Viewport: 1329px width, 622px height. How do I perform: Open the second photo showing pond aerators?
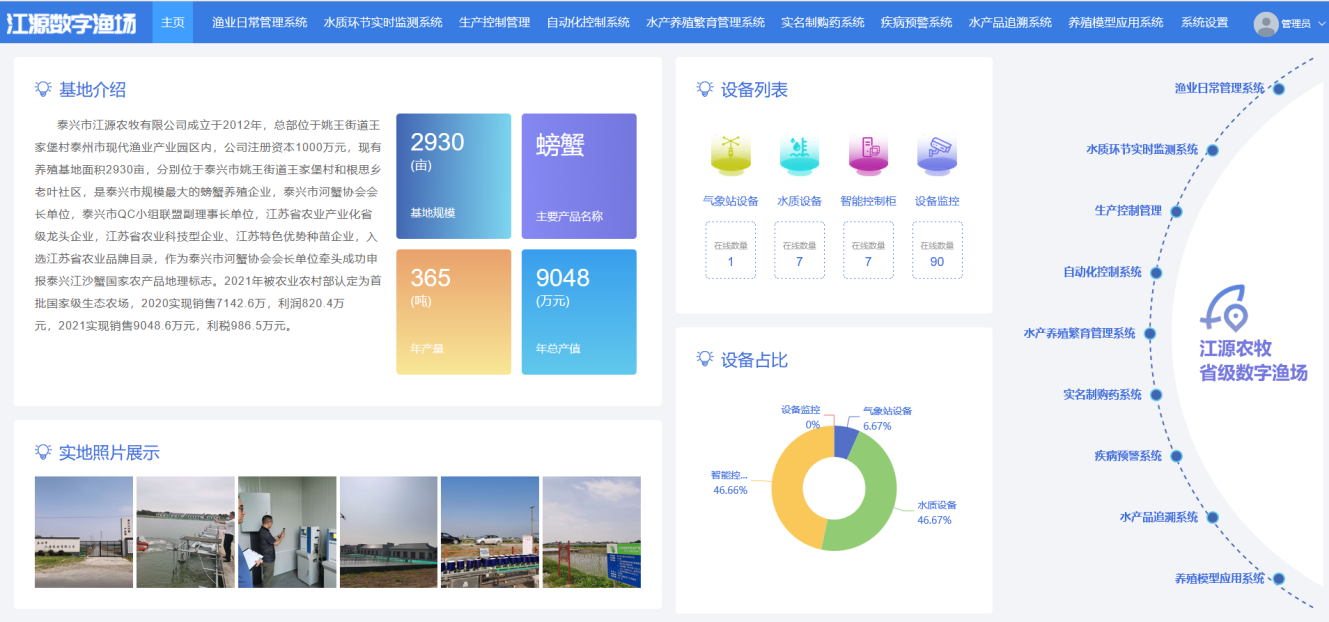click(x=185, y=532)
